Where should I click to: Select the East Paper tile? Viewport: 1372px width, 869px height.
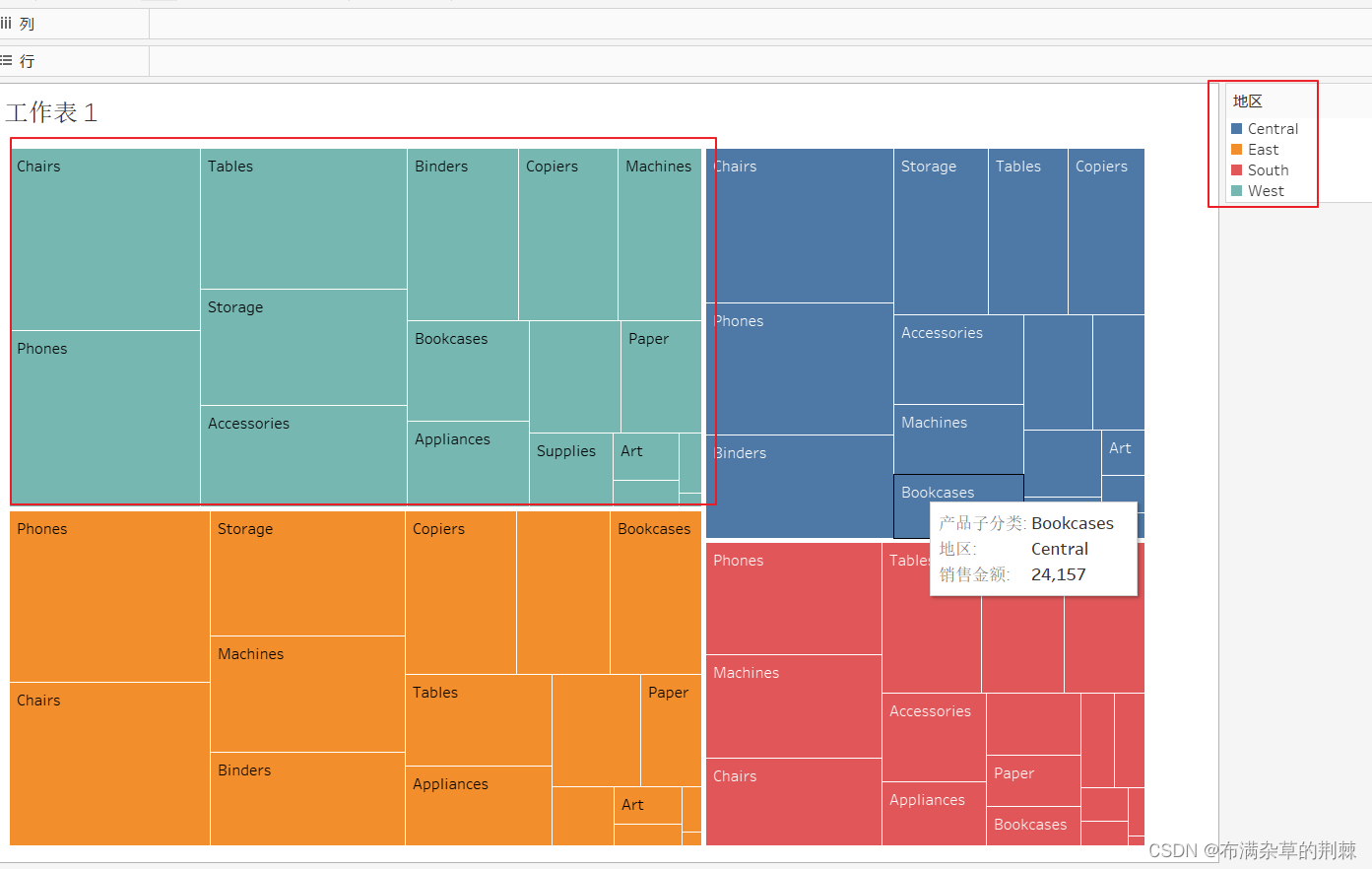671,730
